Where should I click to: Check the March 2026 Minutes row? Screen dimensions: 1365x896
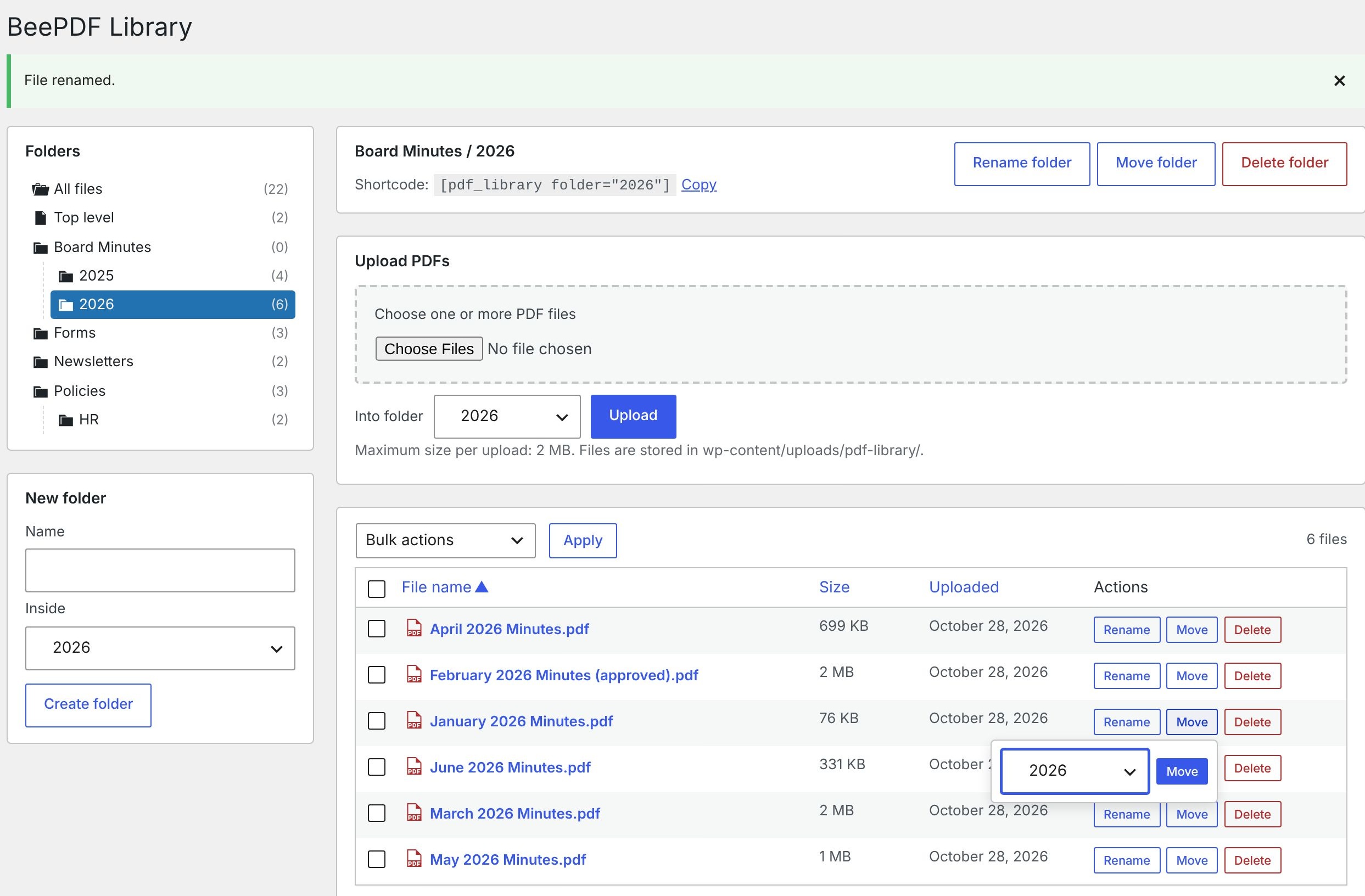(x=376, y=814)
